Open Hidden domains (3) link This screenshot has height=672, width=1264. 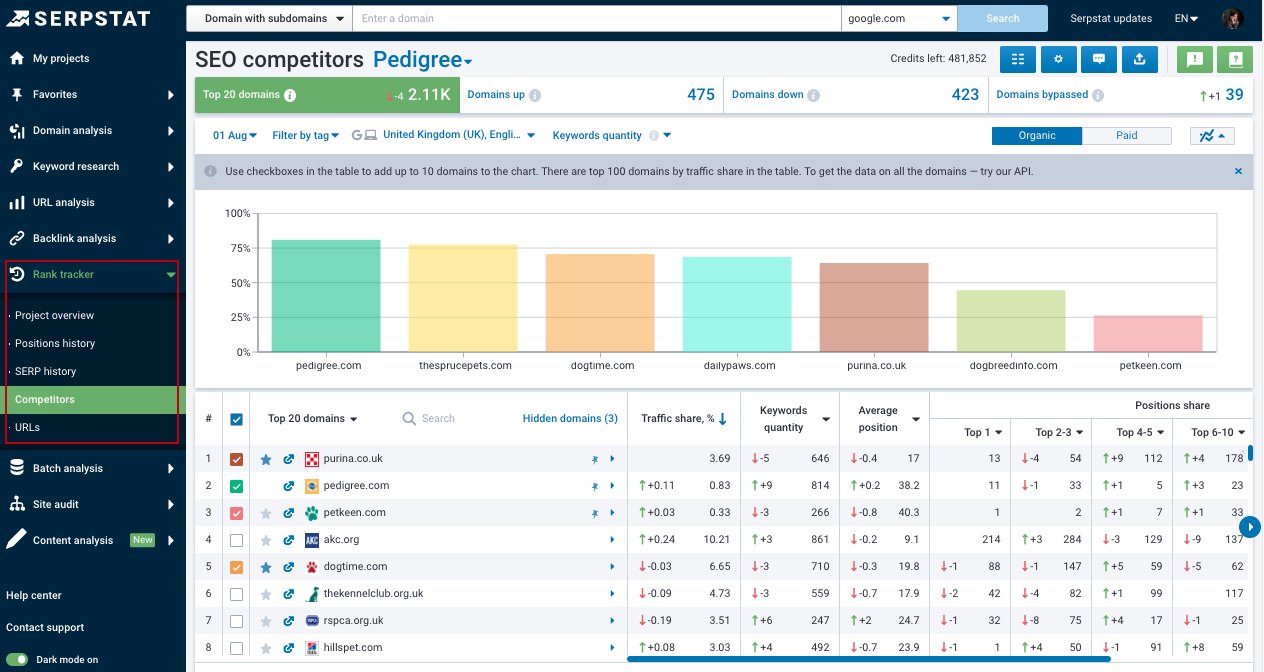(x=570, y=419)
